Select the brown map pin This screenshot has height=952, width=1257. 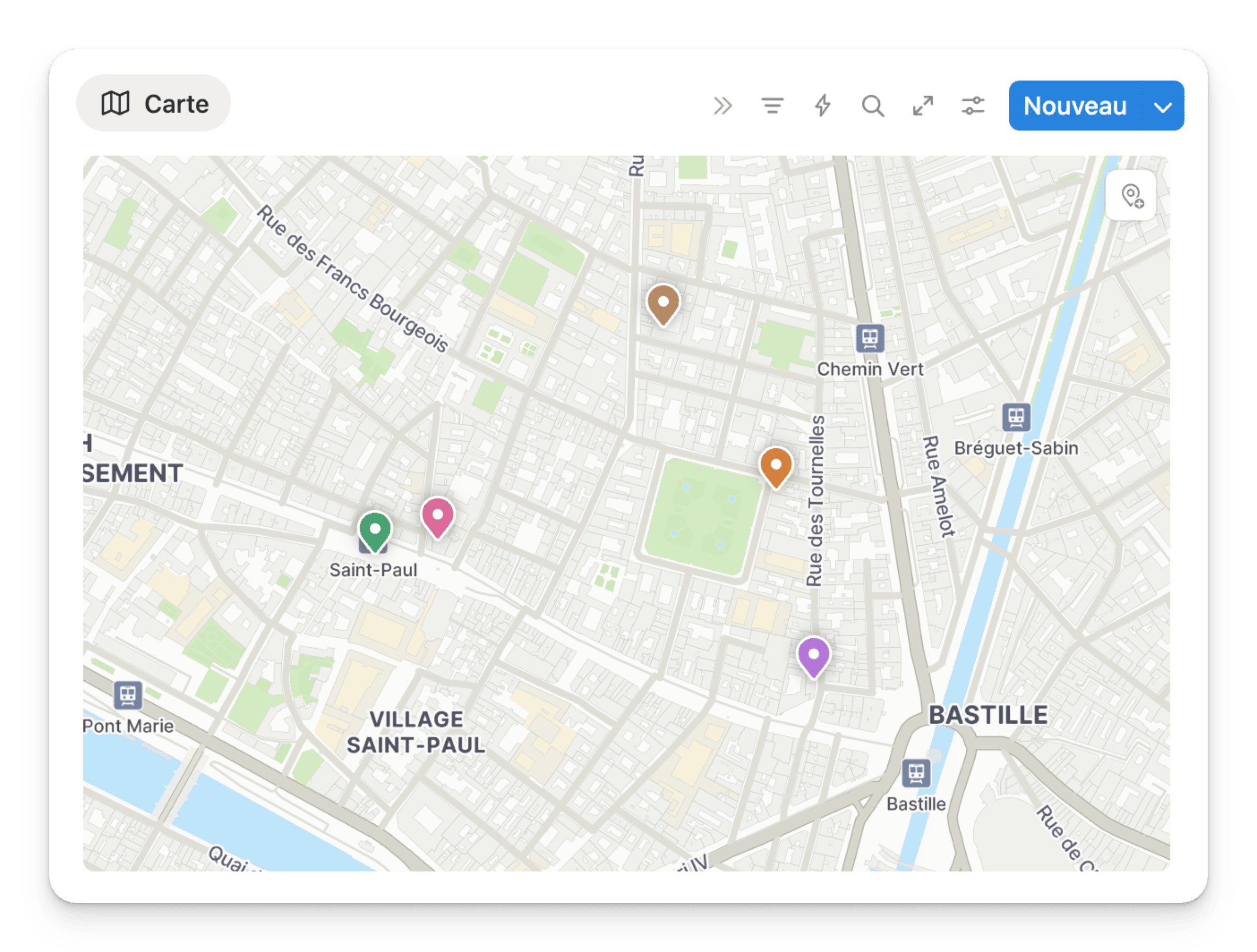tap(663, 304)
